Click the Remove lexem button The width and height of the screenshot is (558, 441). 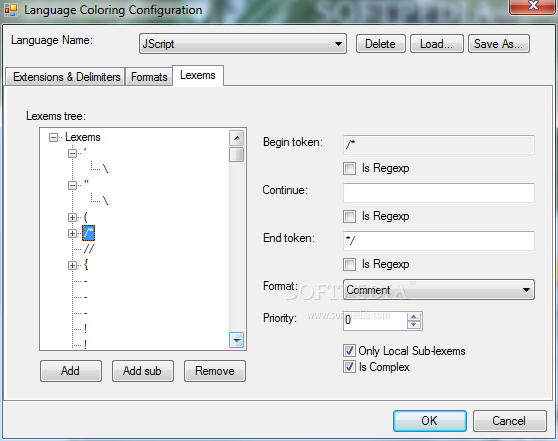click(x=215, y=371)
